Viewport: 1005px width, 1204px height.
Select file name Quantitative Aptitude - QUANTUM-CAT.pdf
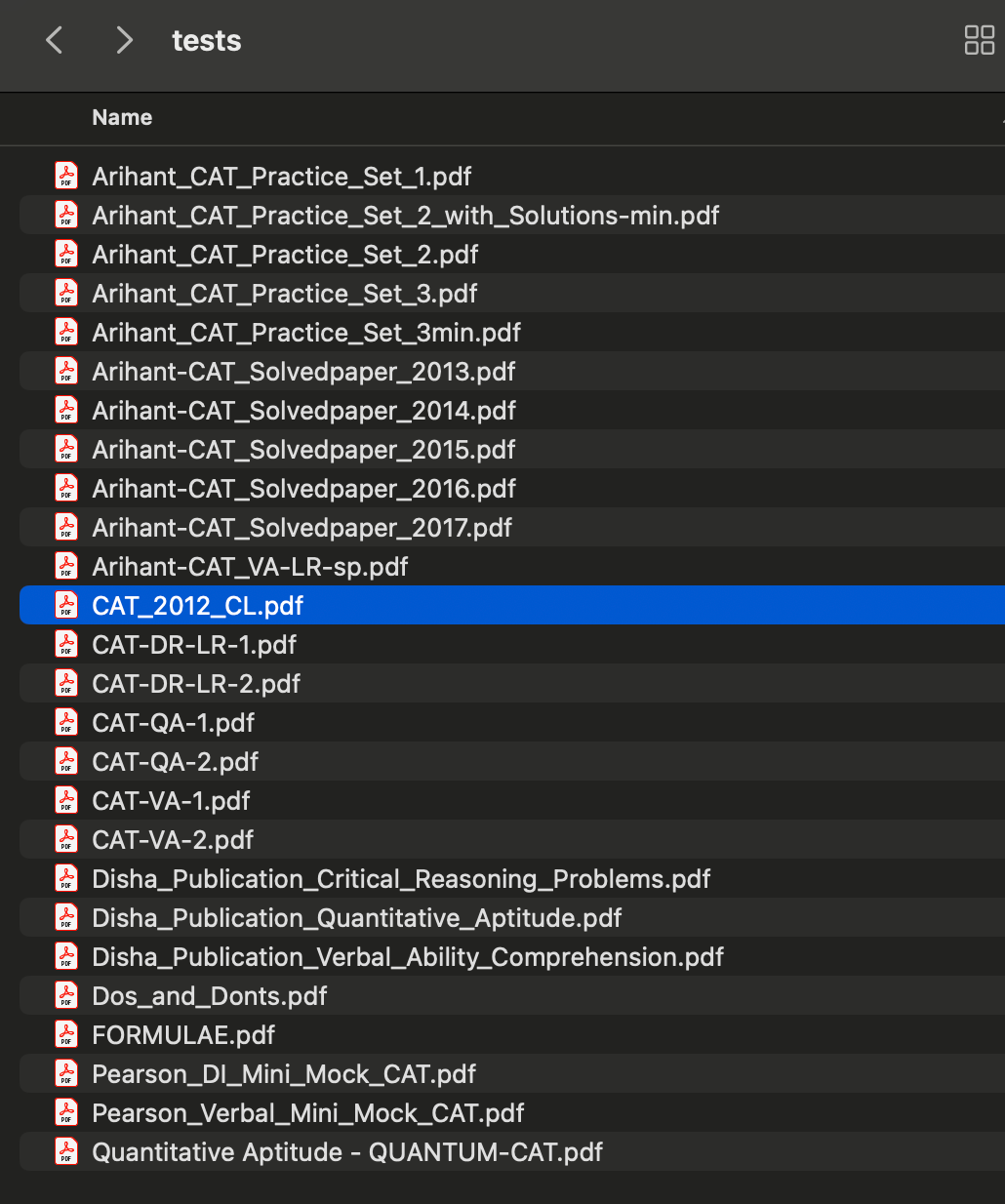pos(347,1152)
